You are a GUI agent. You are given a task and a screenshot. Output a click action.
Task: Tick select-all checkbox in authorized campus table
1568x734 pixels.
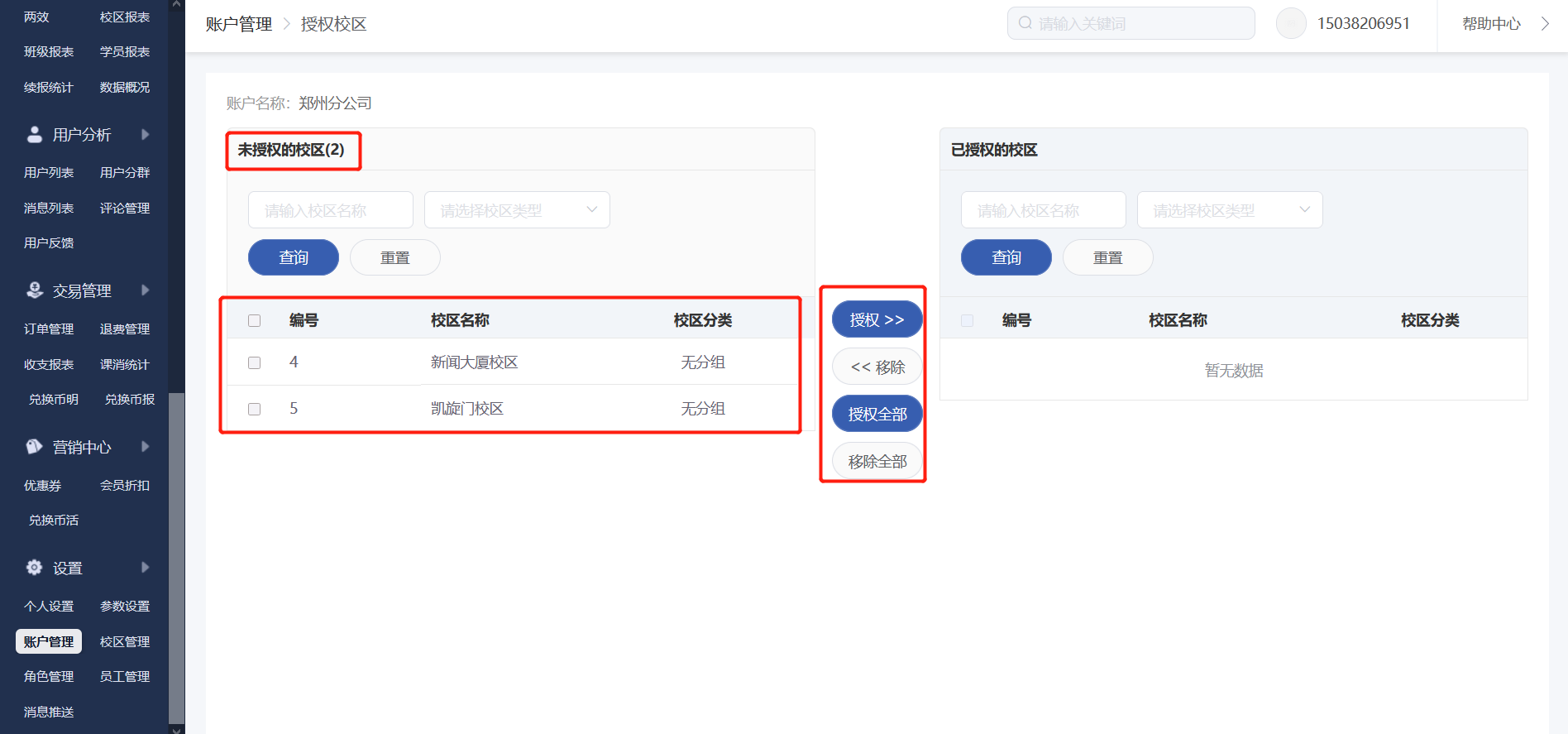(x=968, y=320)
